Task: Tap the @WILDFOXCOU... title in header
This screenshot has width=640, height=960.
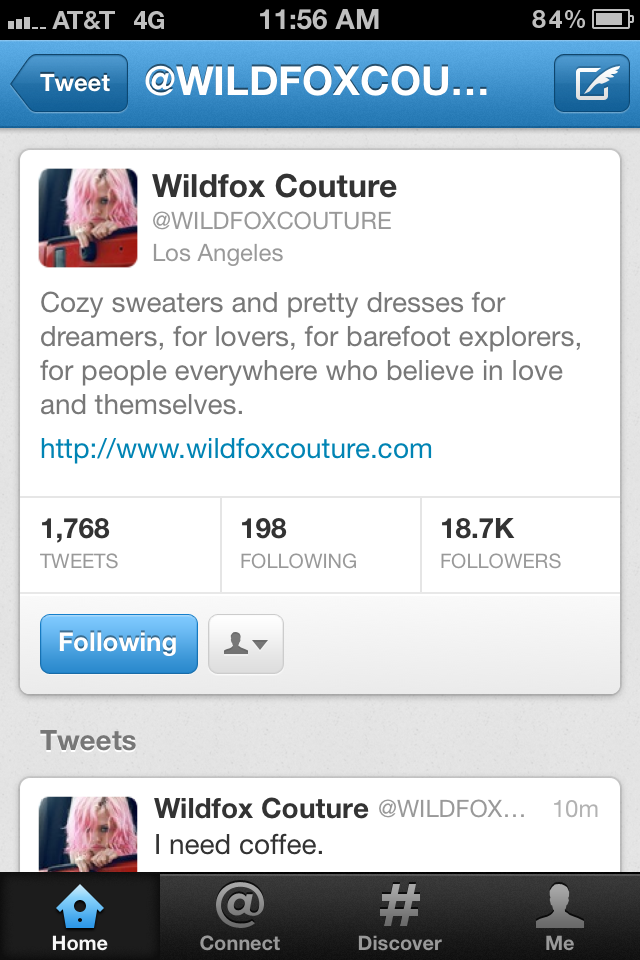Action: [x=316, y=81]
